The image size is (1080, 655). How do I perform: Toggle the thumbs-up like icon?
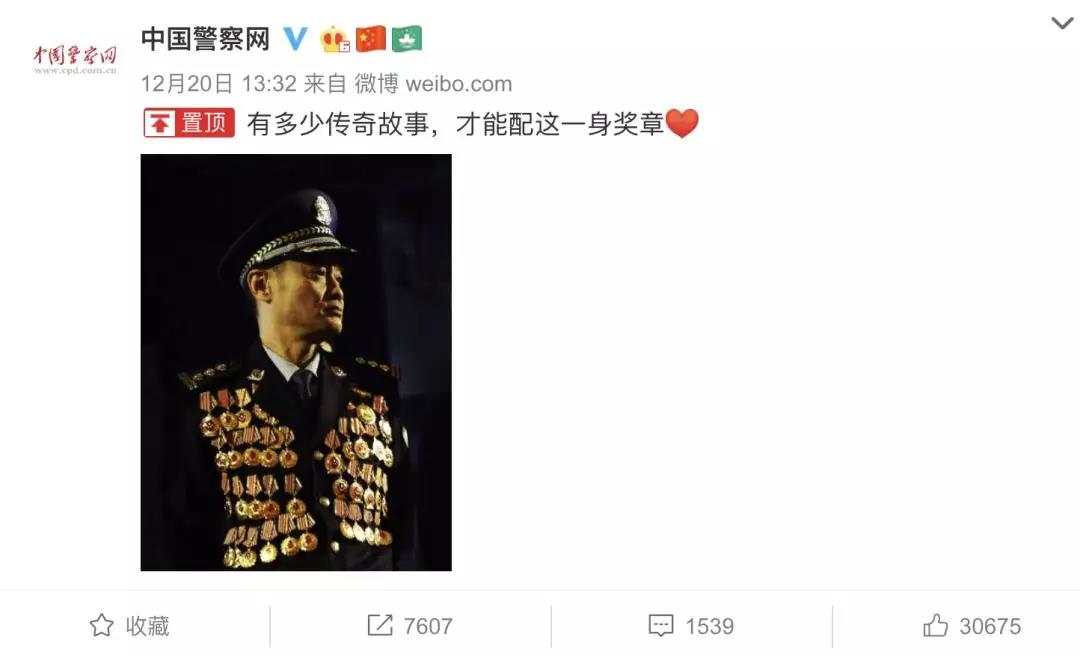935,625
